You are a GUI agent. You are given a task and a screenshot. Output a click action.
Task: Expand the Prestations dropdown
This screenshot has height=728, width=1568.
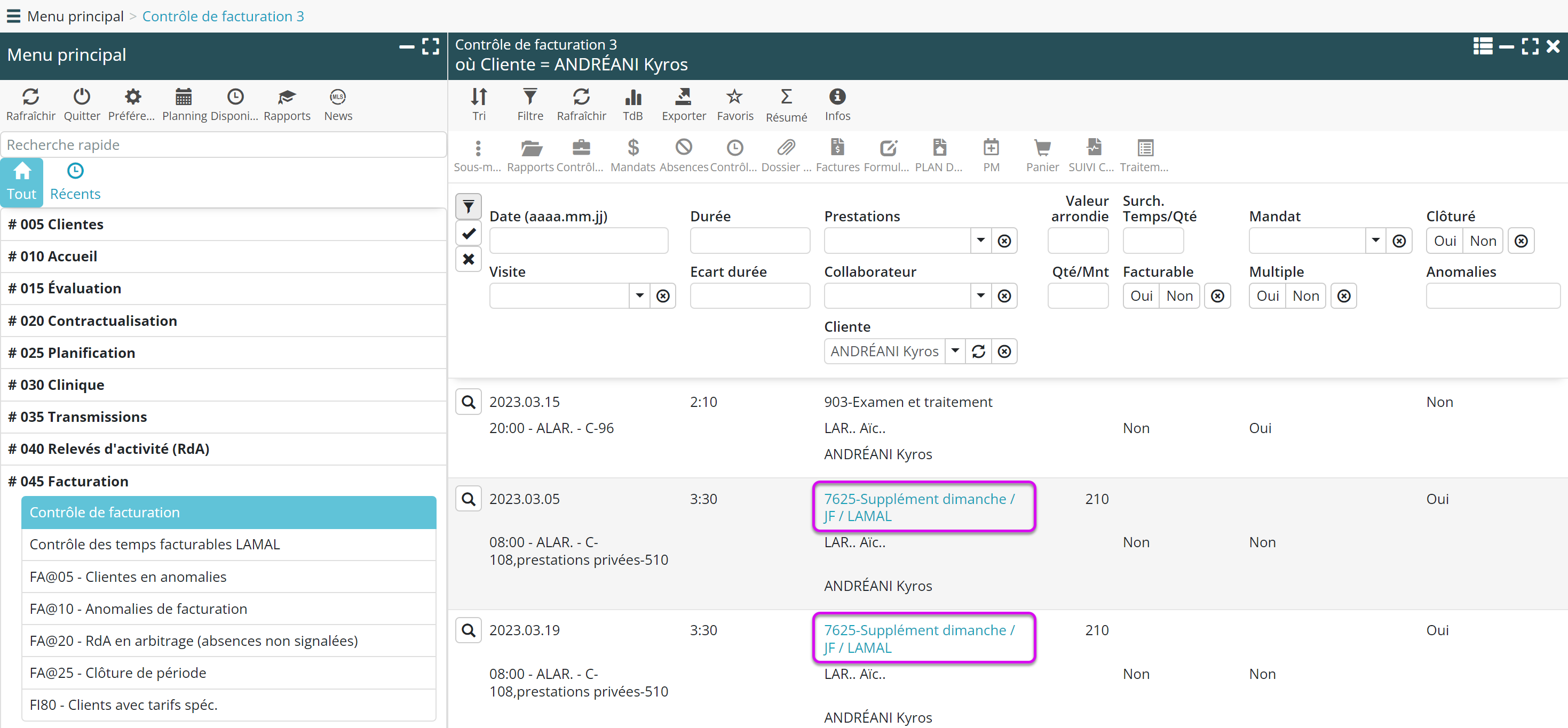980,241
